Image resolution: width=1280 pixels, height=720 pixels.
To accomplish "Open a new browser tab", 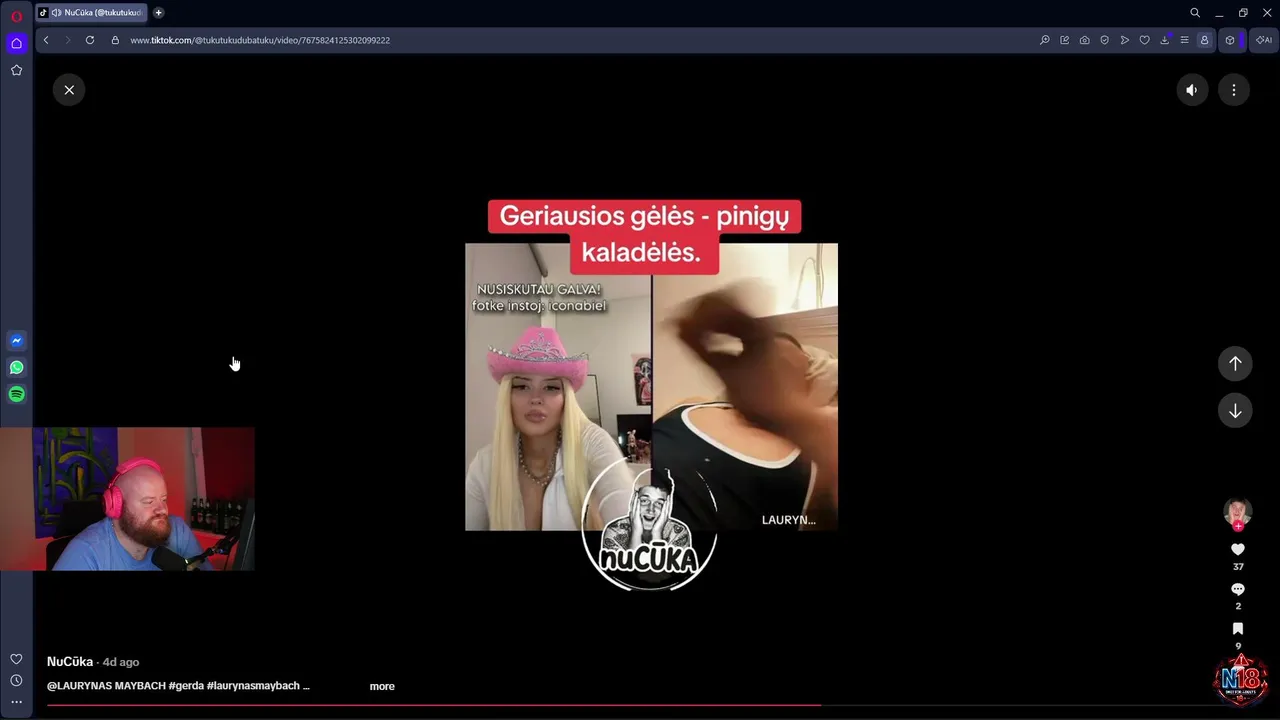I will tap(158, 13).
